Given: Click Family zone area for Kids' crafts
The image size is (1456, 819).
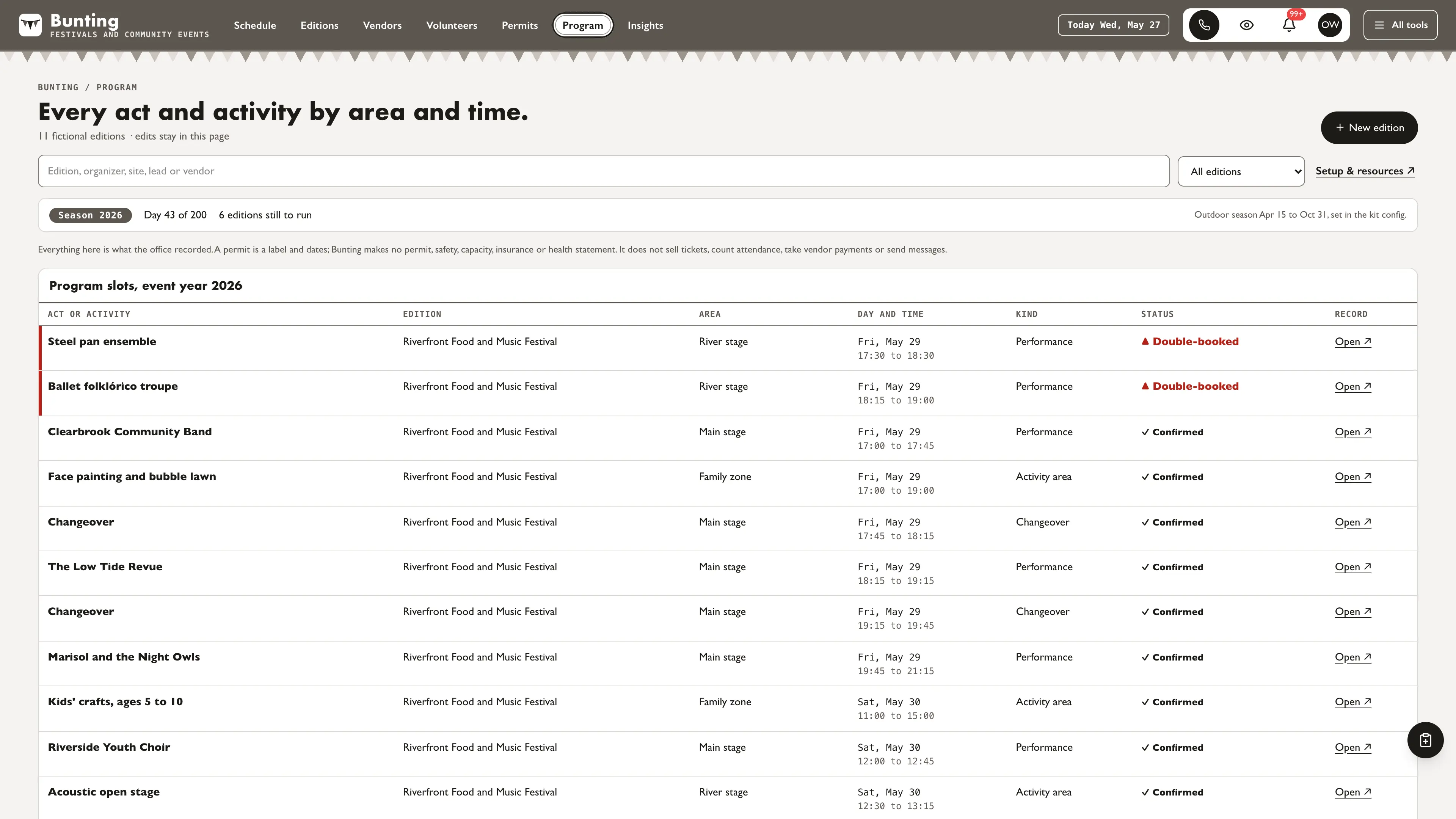Looking at the screenshot, I should click(725, 701).
